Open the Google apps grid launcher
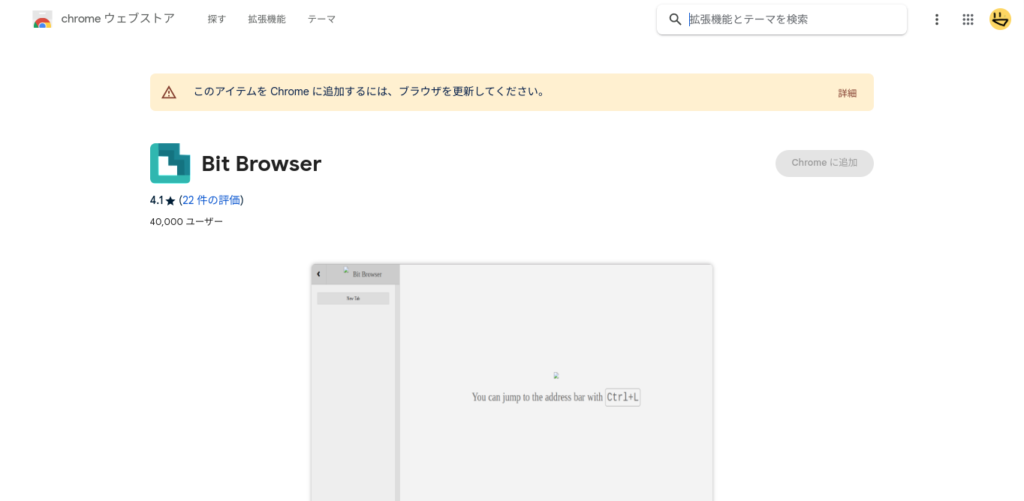 967,19
